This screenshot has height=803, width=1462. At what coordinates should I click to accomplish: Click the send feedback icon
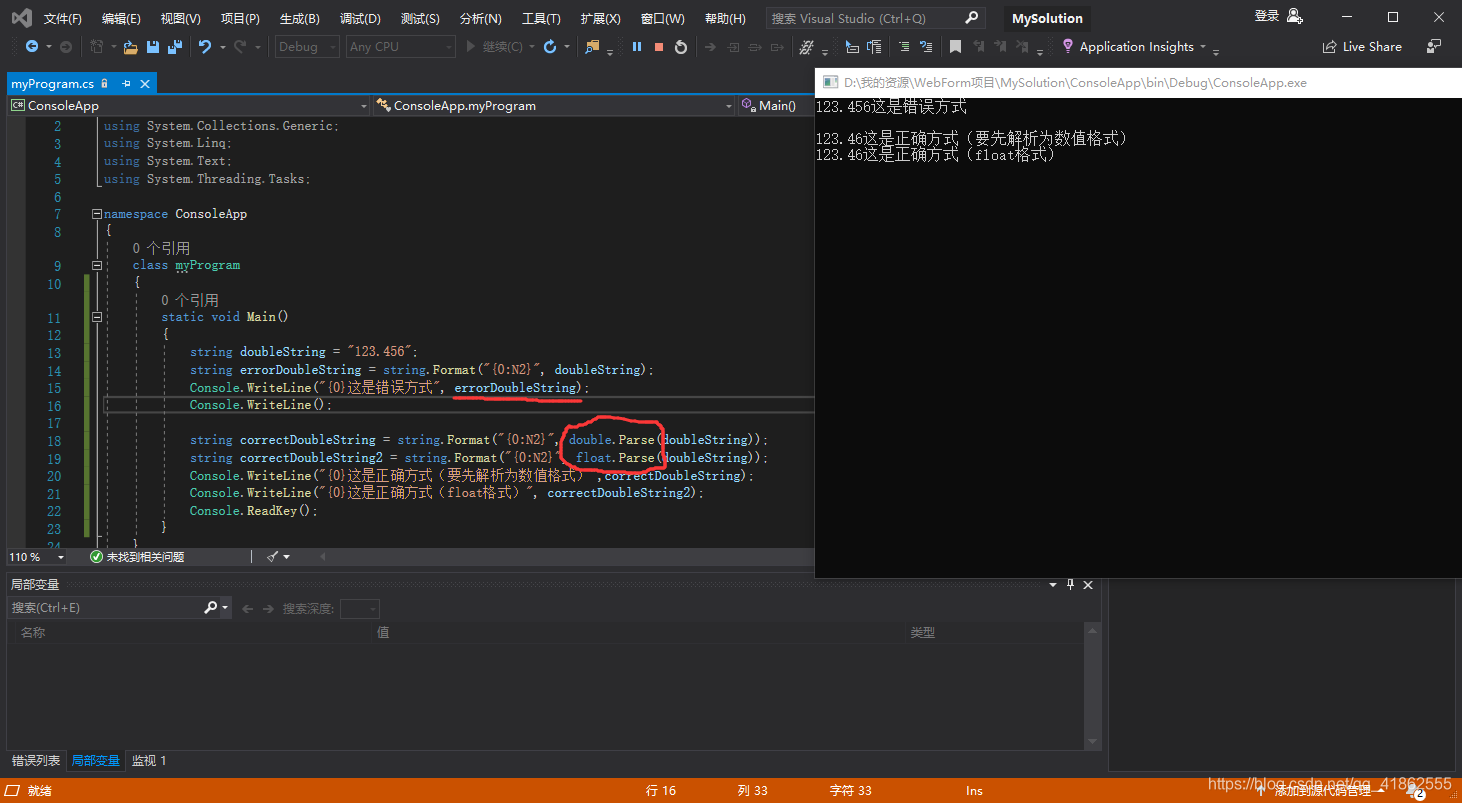1434,46
